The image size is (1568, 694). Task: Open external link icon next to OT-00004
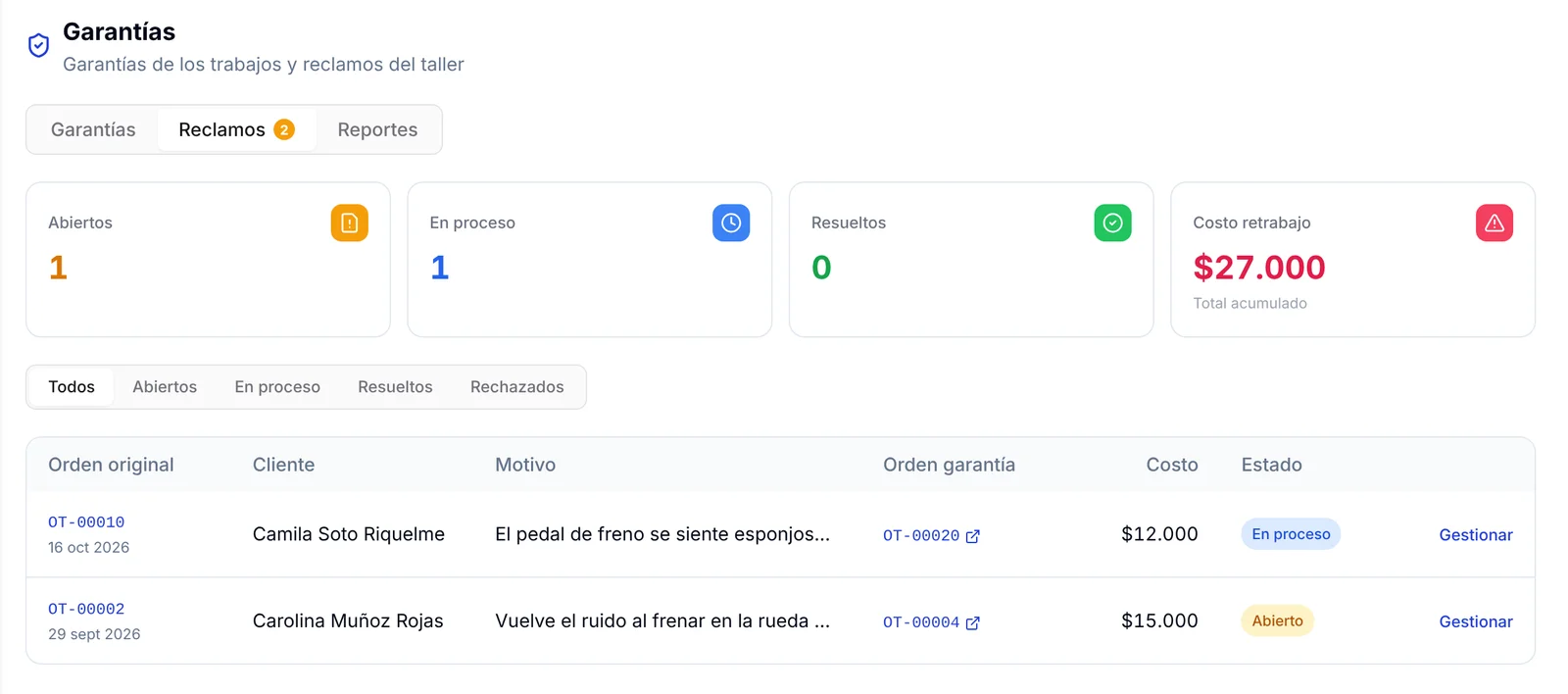tap(972, 622)
